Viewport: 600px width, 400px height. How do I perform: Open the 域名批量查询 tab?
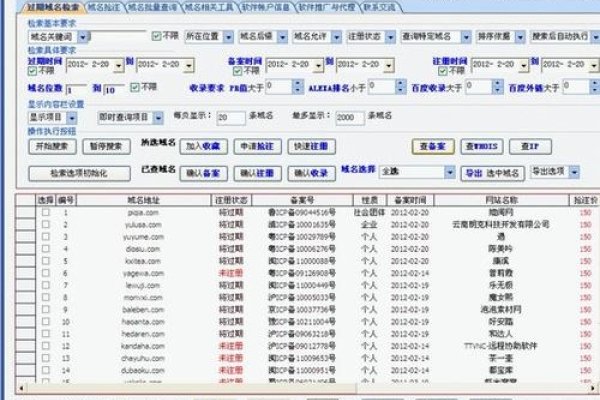click(x=152, y=7)
